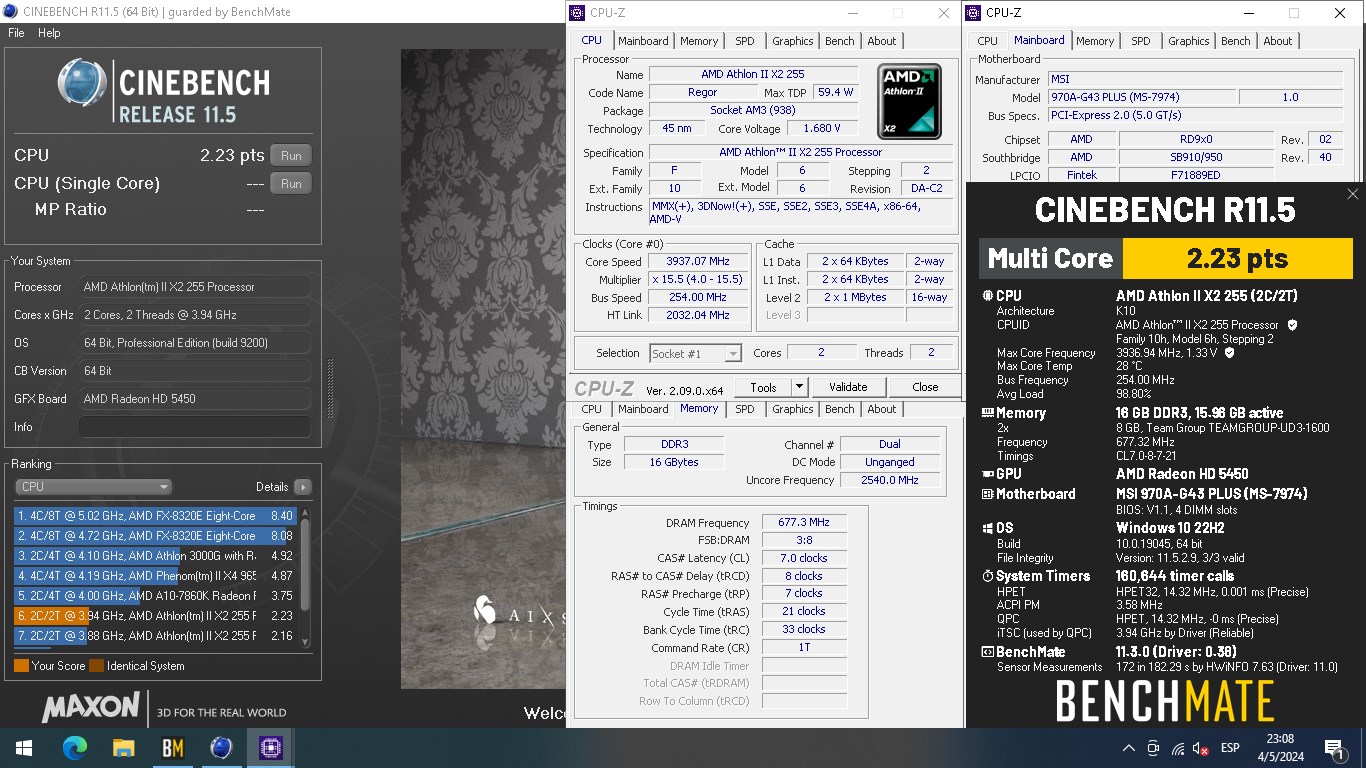Screen dimensions: 1366x768
Task: Expand ranking Details arrow button
Action: [302, 487]
